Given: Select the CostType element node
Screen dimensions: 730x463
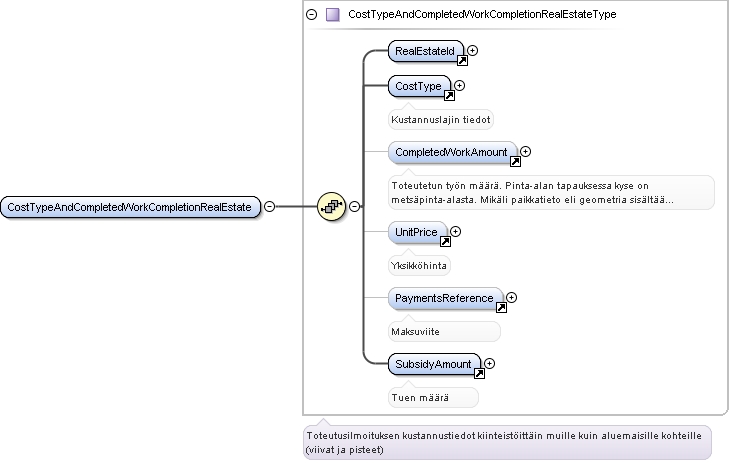Looking at the screenshot, I should [419, 86].
